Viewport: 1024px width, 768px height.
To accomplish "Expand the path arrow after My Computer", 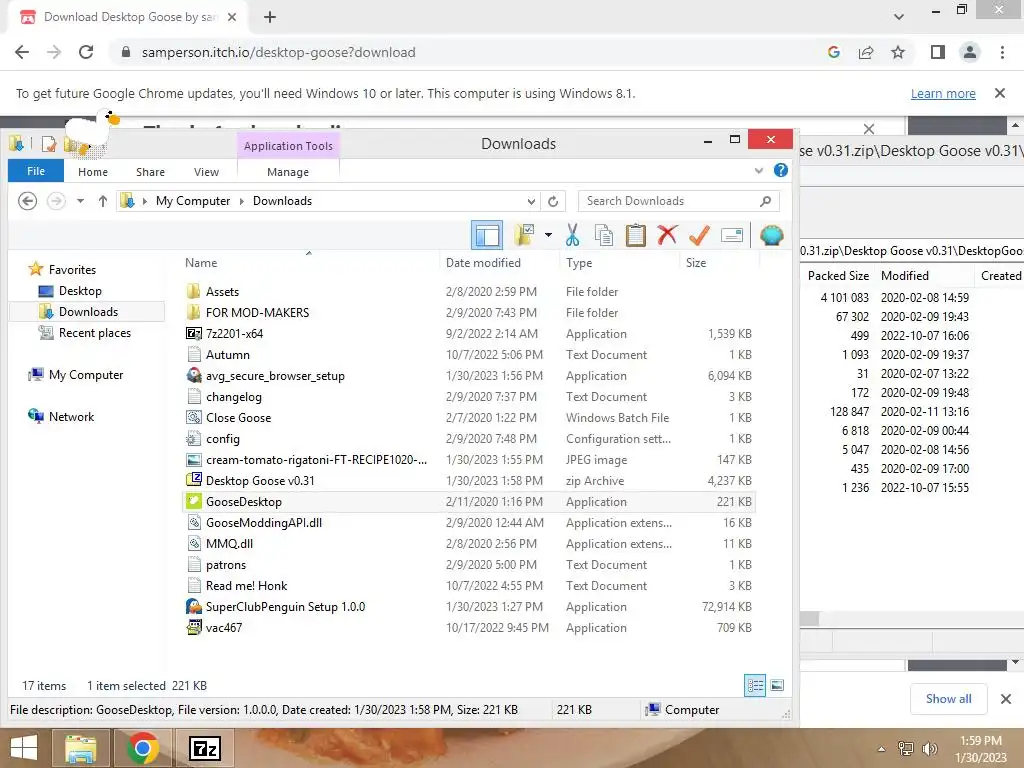I will point(242,201).
